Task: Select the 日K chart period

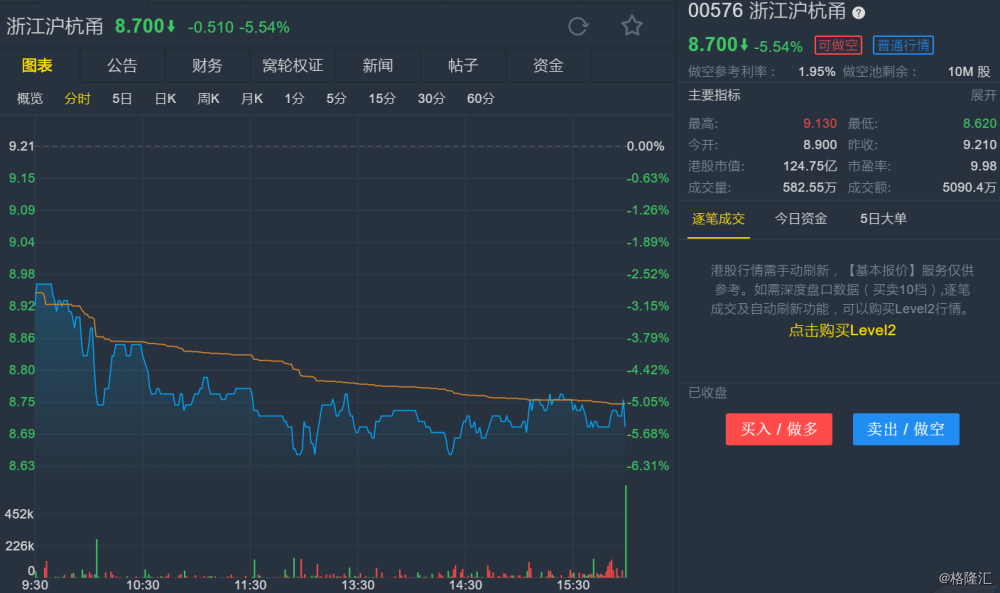Action: point(165,98)
